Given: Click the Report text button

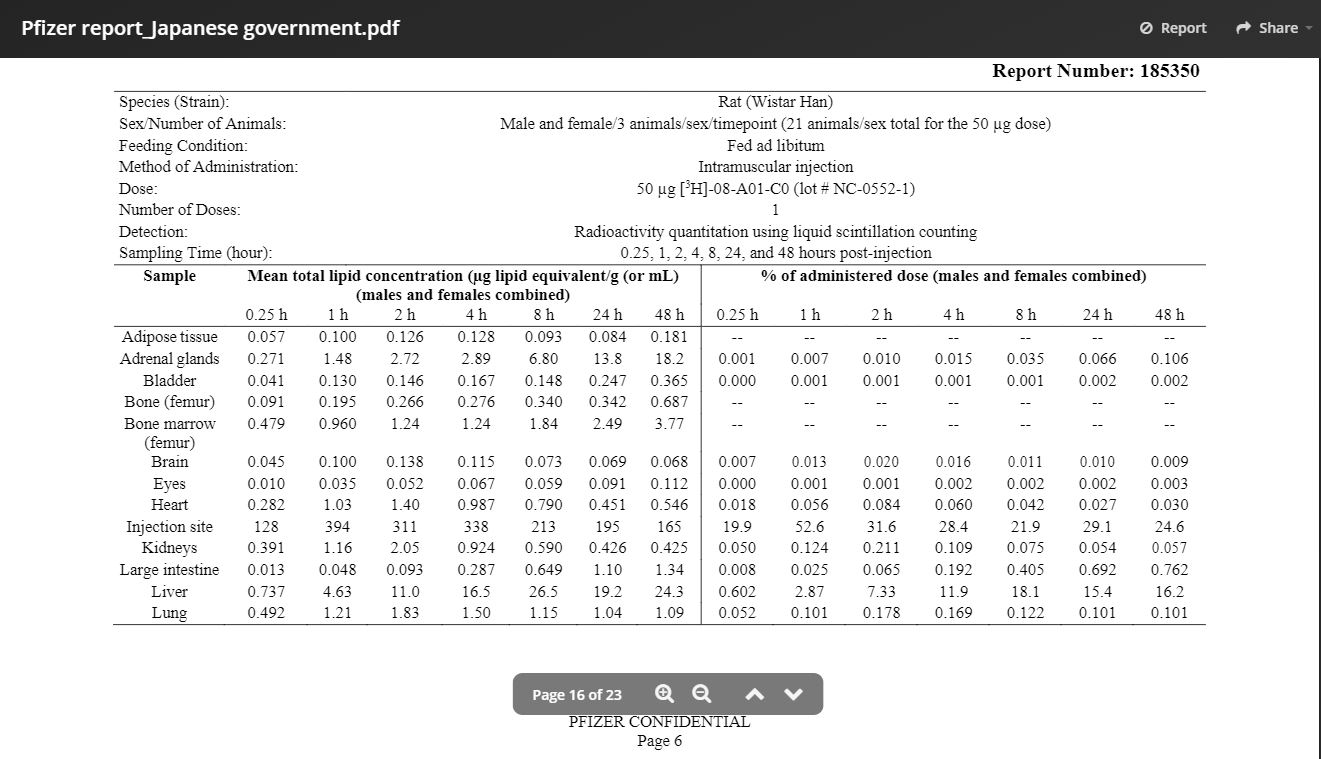Looking at the screenshot, I should (x=1183, y=28).
